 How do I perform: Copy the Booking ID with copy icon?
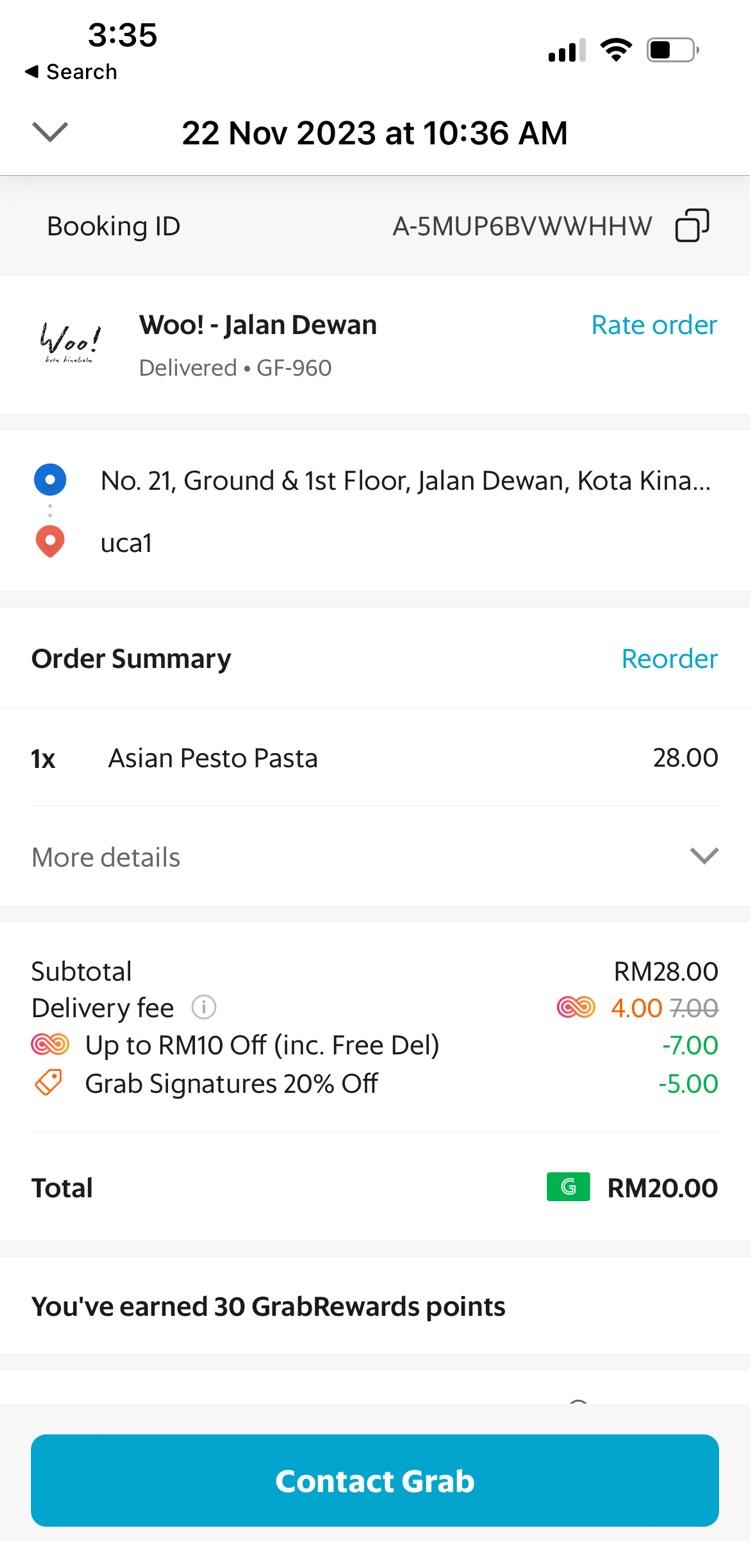[692, 226]
